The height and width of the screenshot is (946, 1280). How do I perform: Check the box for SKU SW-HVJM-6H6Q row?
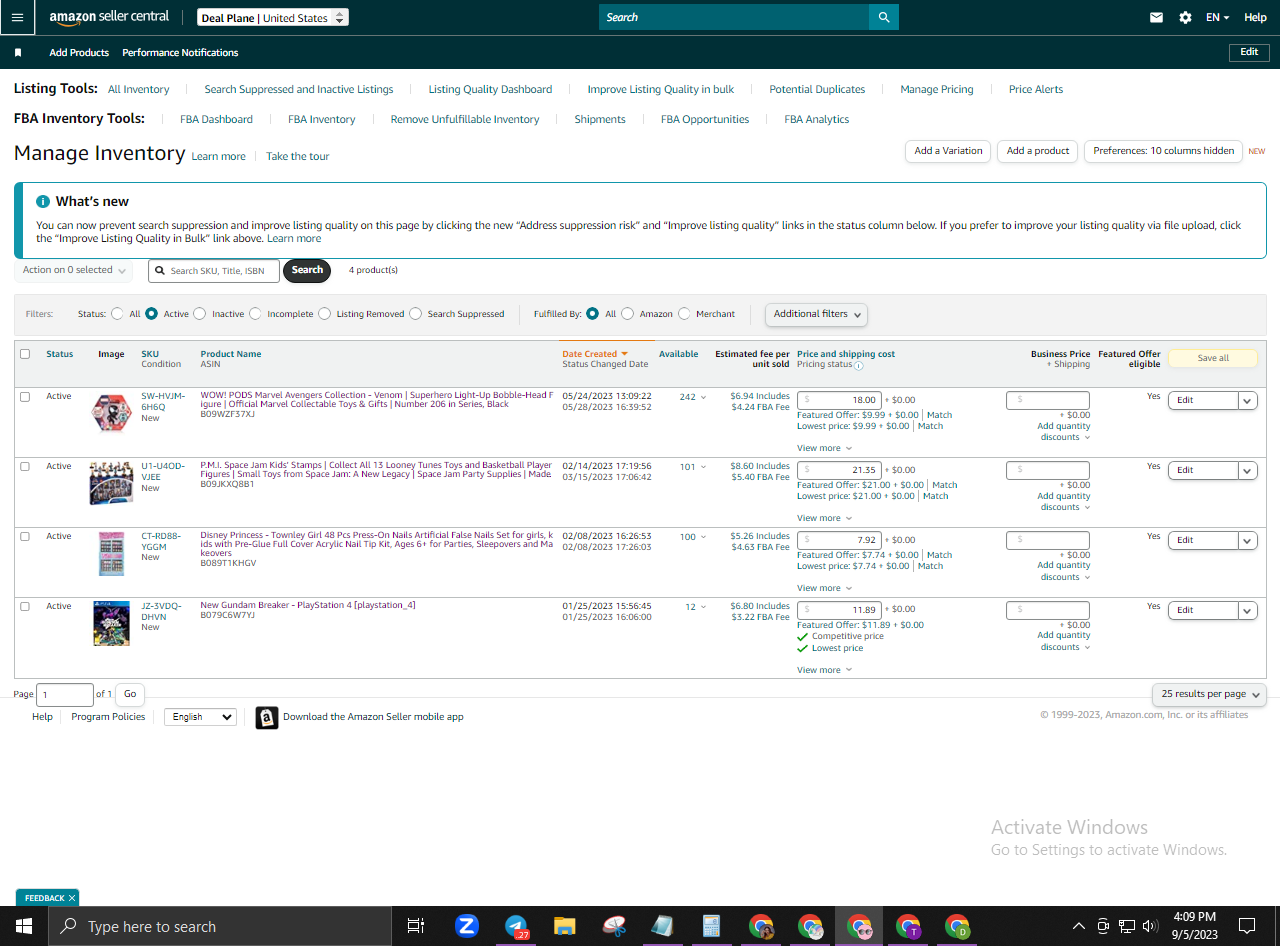pos(25,396)
